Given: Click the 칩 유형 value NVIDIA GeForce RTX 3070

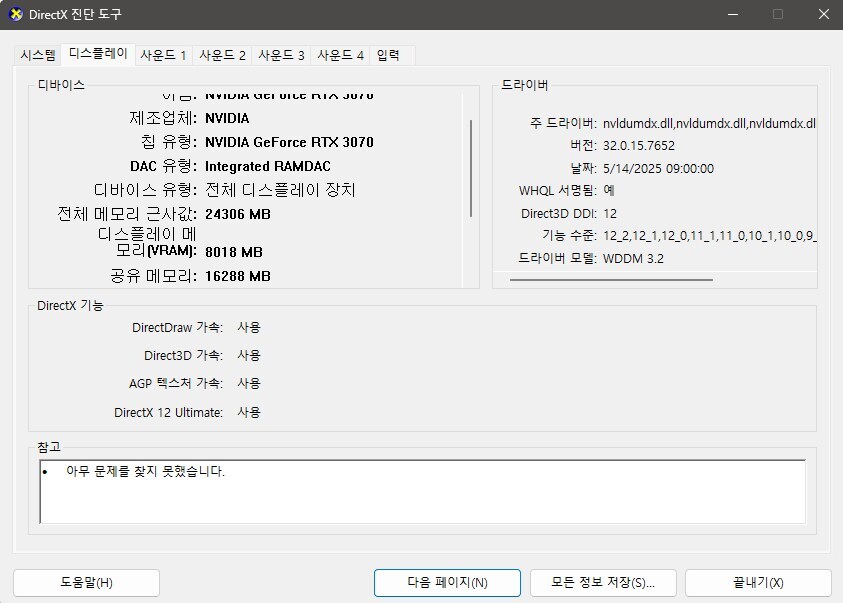Looking at the screenshot, I should click(289, 142).
